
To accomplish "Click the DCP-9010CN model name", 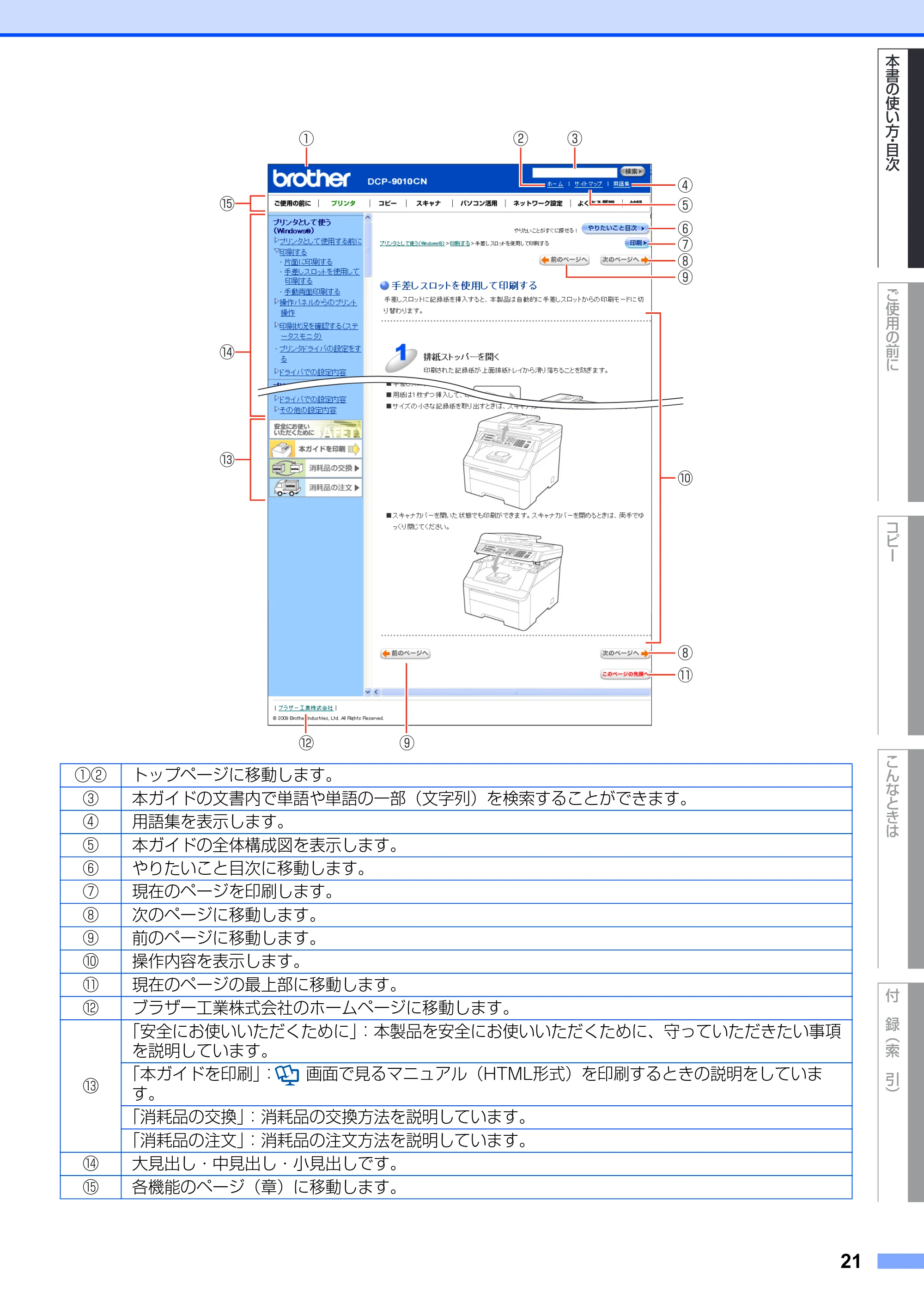I will 397,182.
